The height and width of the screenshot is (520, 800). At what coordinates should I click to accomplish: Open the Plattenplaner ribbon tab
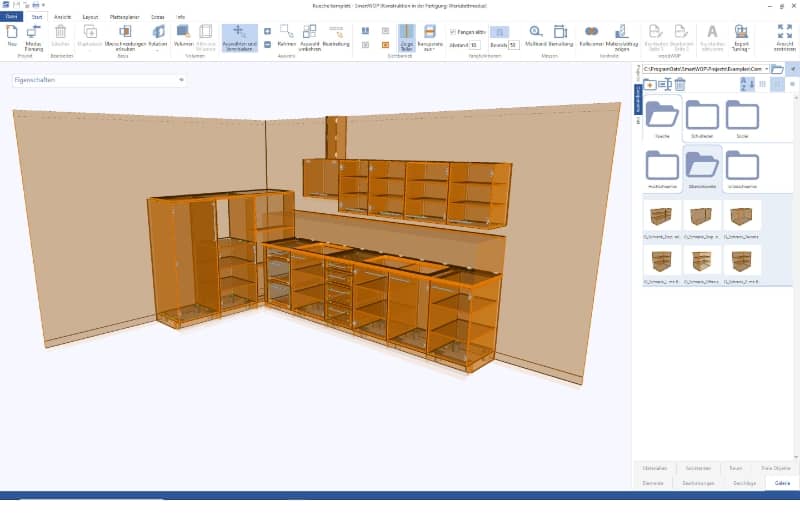(124, 17)
